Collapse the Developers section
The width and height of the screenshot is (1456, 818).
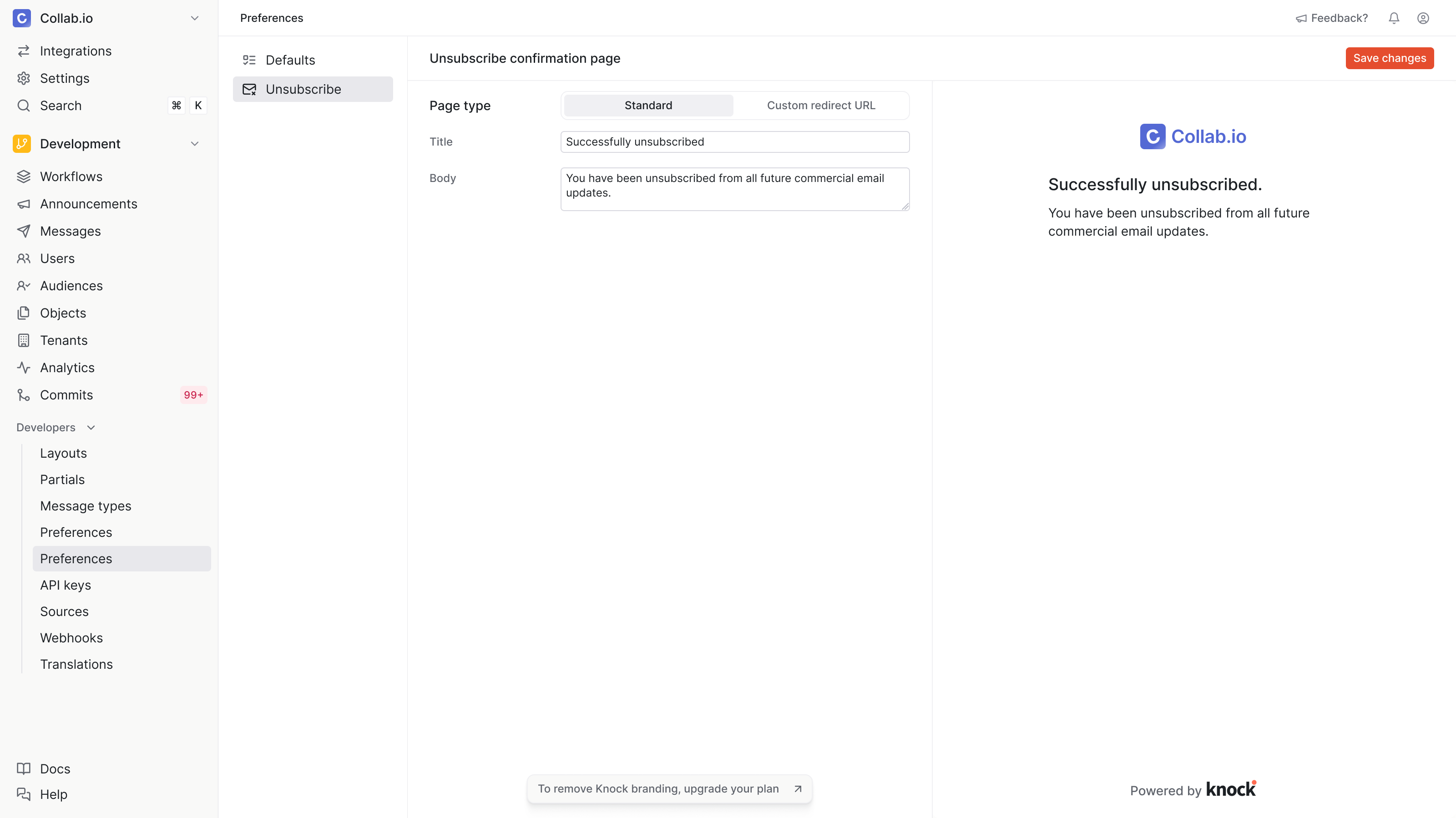[91, 427]
